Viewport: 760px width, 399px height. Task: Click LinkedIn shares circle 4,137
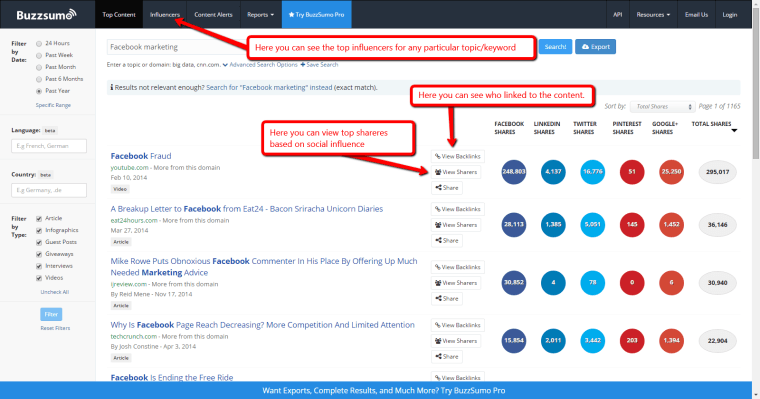[x=553, y=172]
